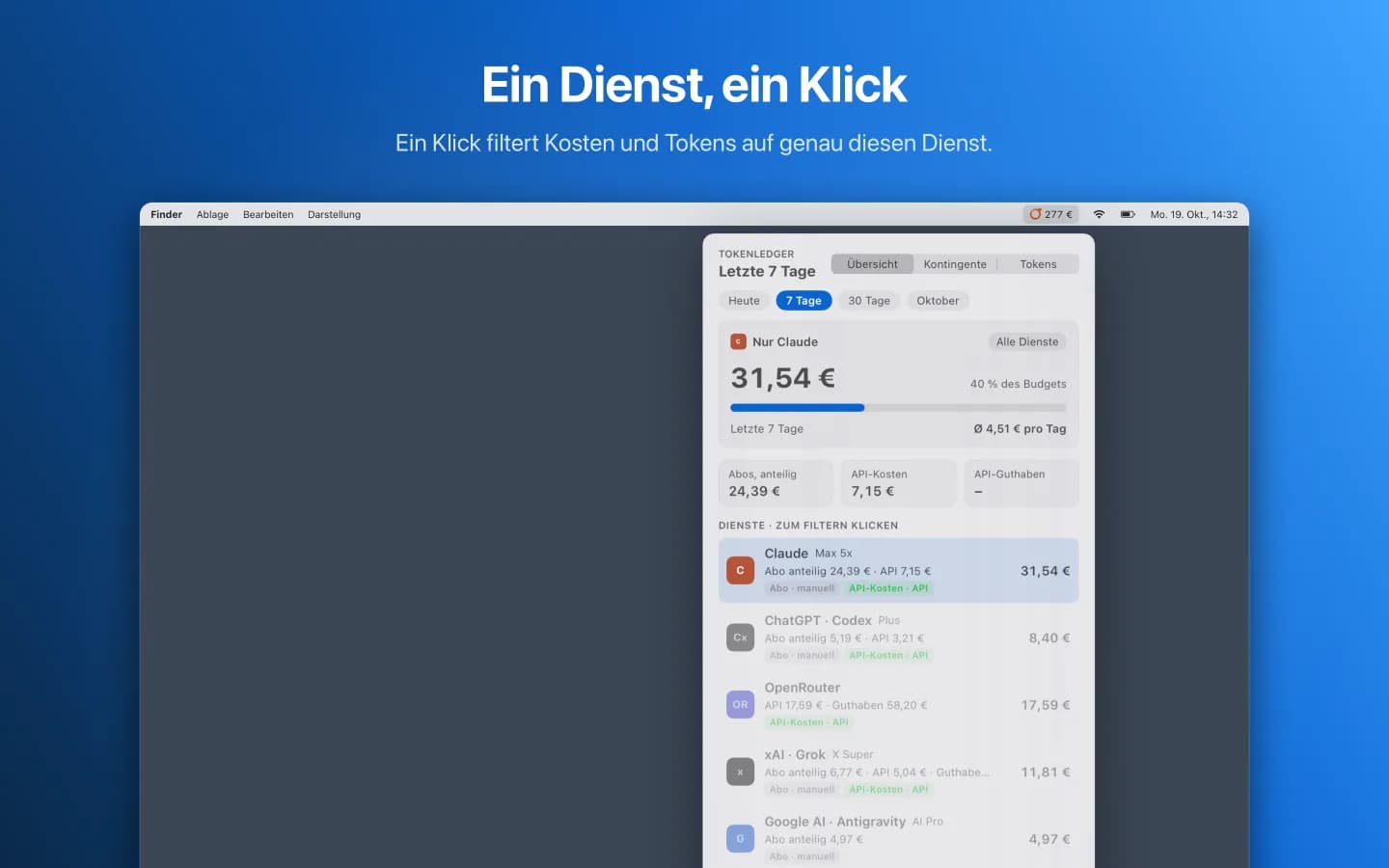1389x868 pixels.
Task: Select the 30 Tage time range
Action: pos(869,301)
